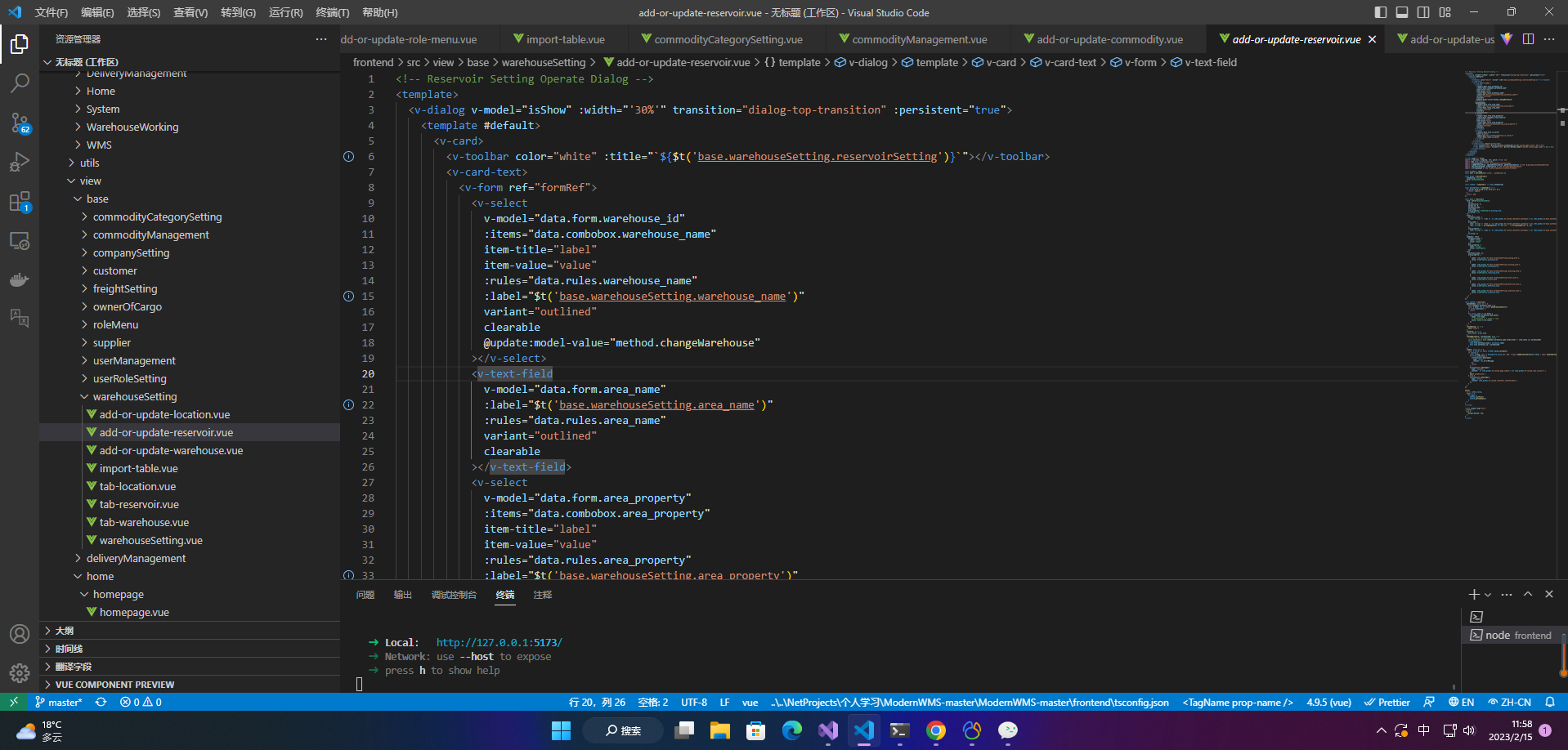Close the add-or-update-reservoir.vue tab

click(1372, 39)
